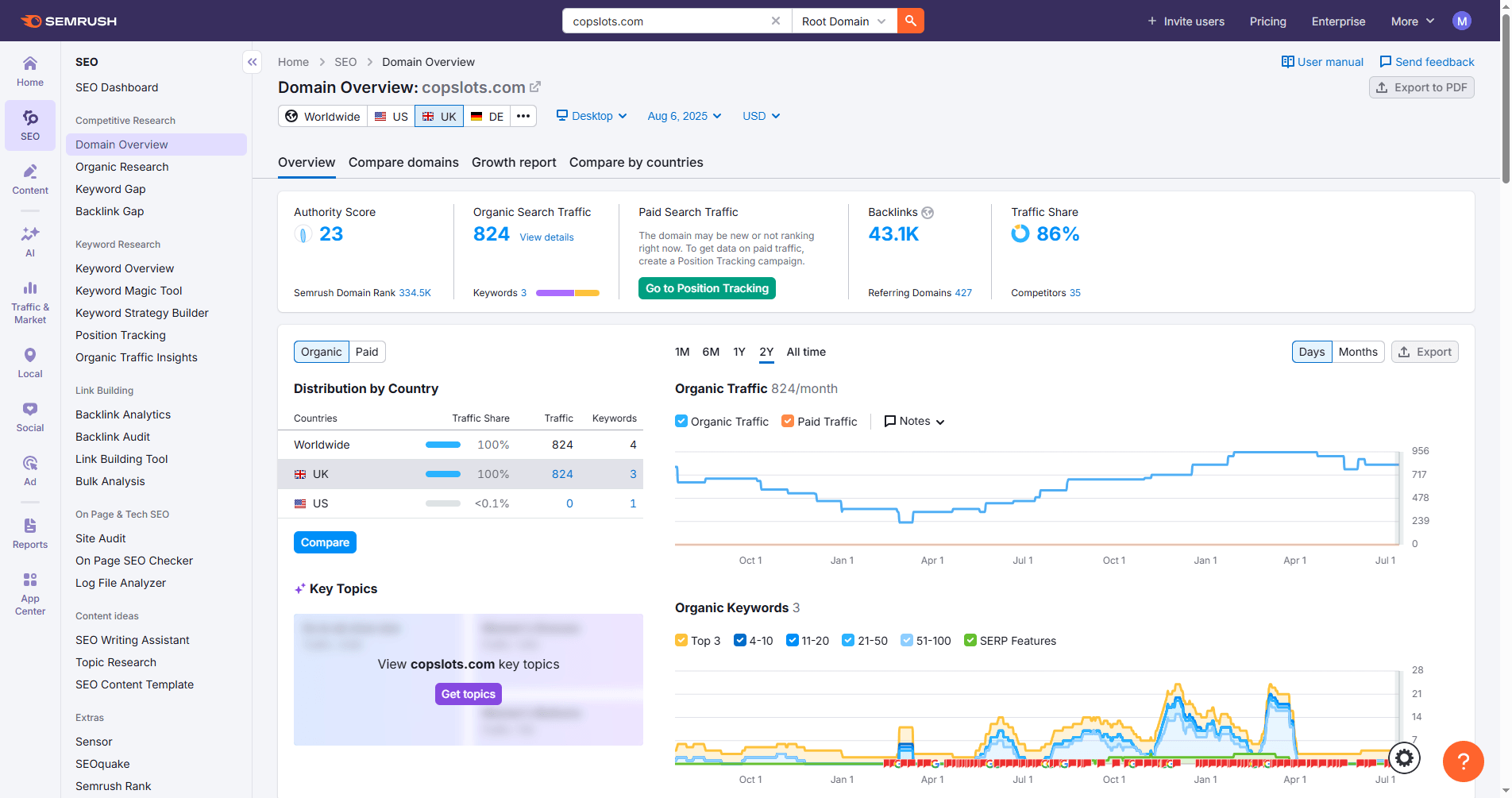
Task: Select the All time range
Action: pos(806,352)
